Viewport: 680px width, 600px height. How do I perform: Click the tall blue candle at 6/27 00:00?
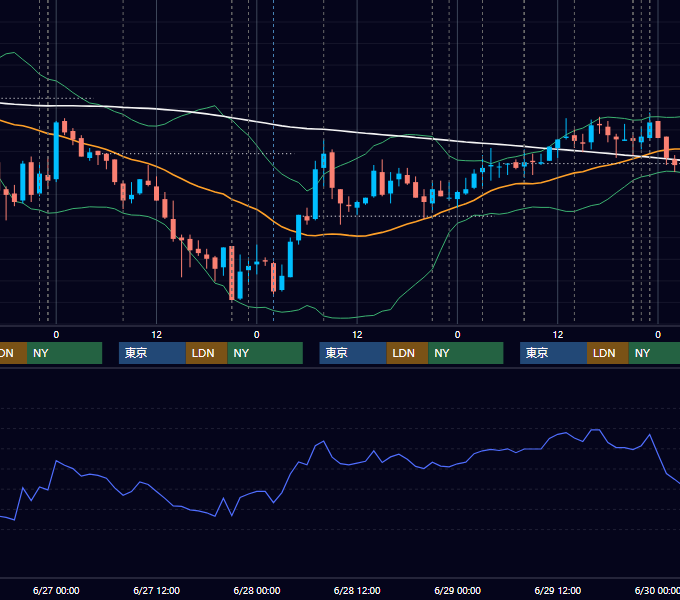click(56, 150)
